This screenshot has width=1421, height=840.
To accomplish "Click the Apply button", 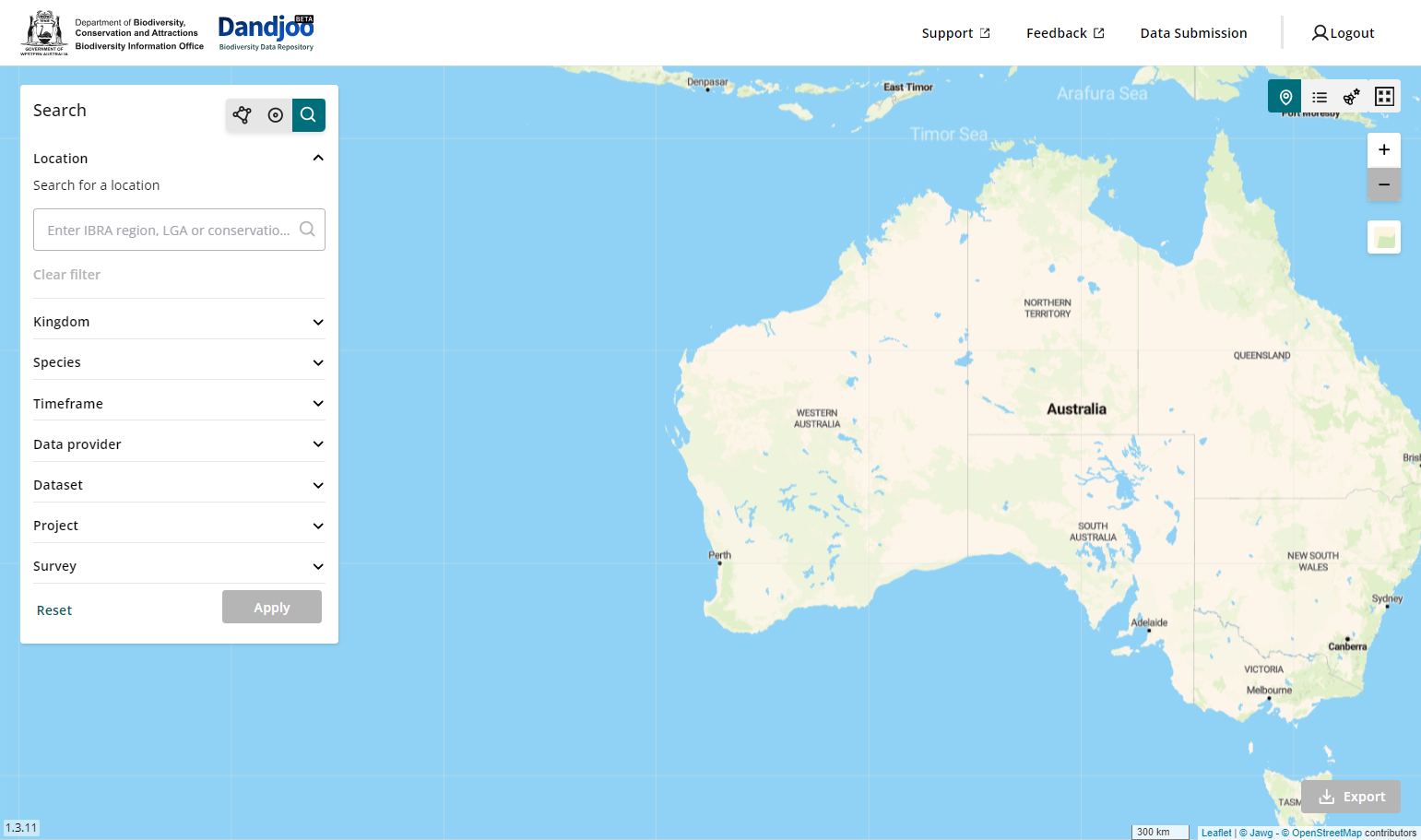I will pos(272,607).
